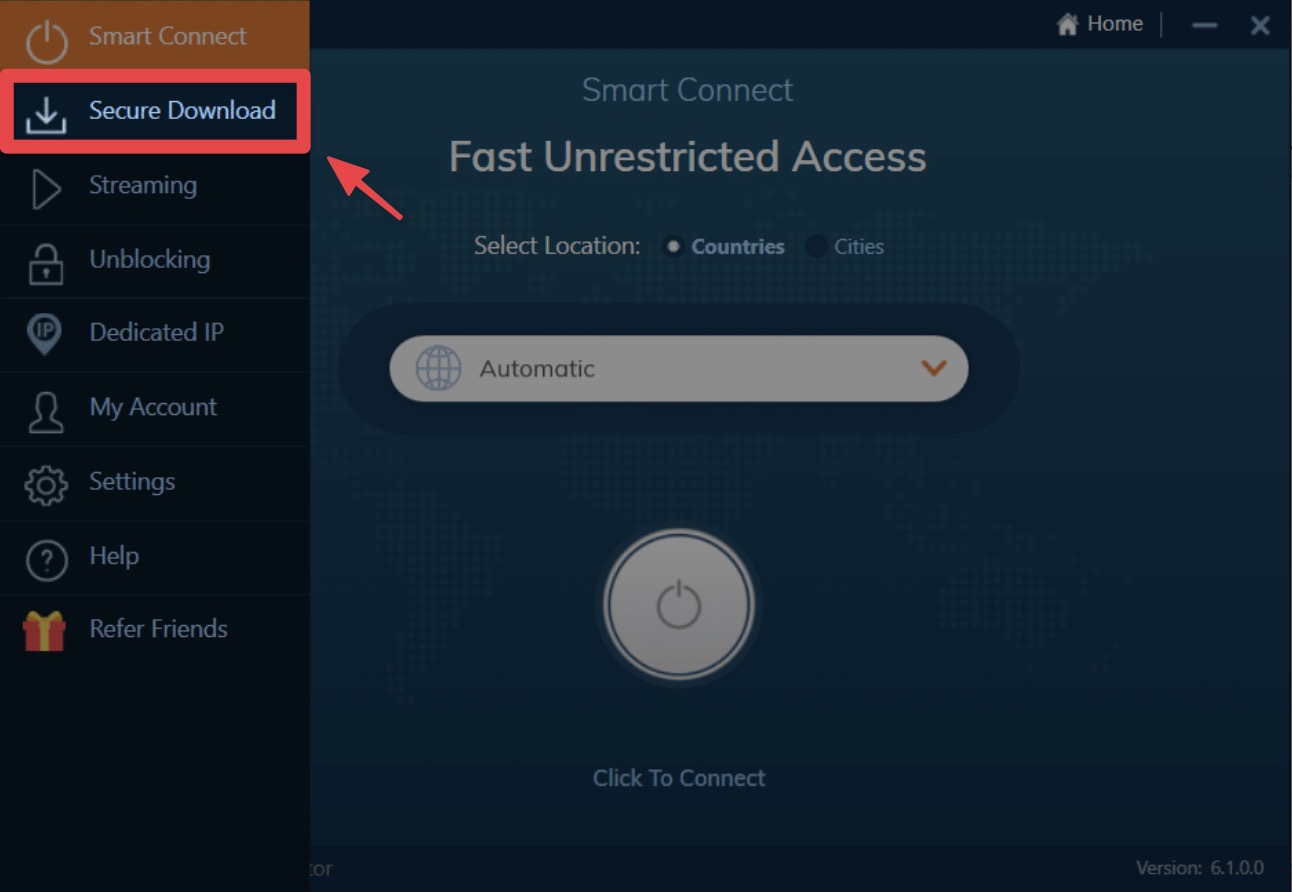Expand the Automatic location dropdown arrow

(933, 368)
